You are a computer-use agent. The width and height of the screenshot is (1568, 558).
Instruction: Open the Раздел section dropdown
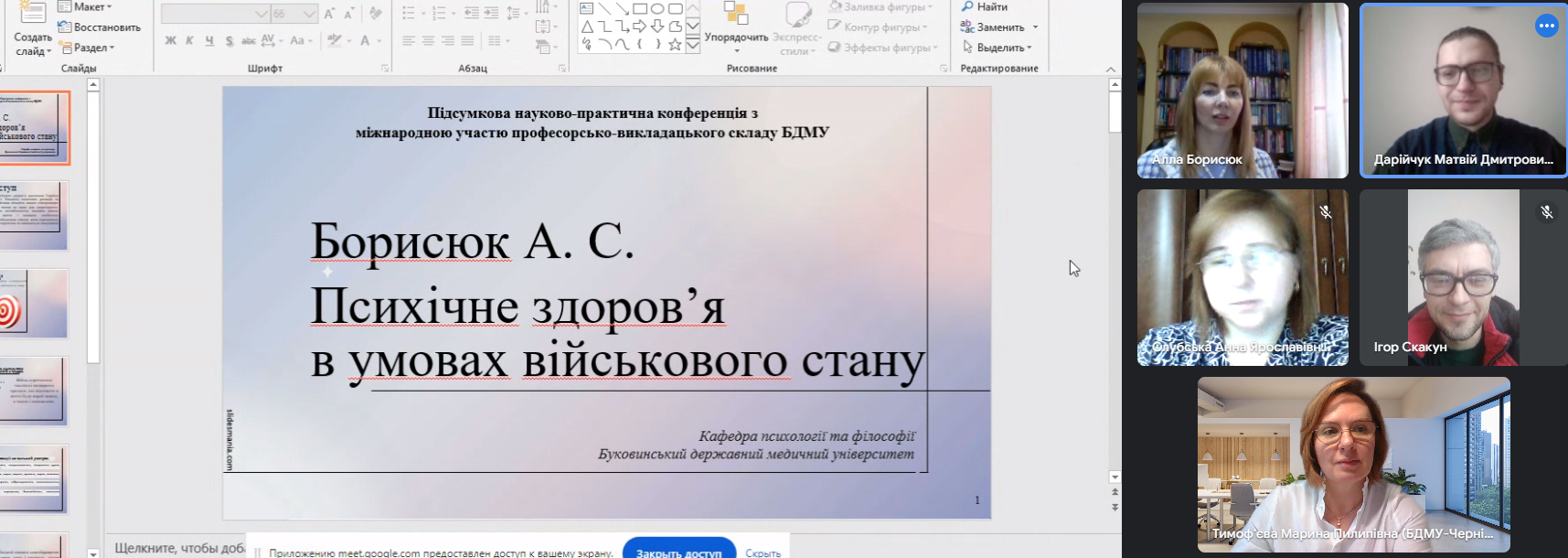point(87,48)
